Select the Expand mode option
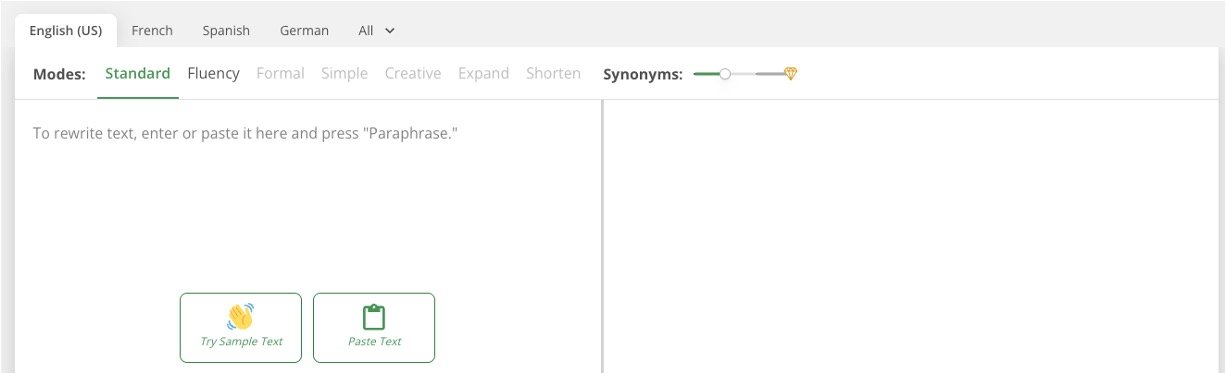This screenshot has width=1226, height=374. click(484, 73)
